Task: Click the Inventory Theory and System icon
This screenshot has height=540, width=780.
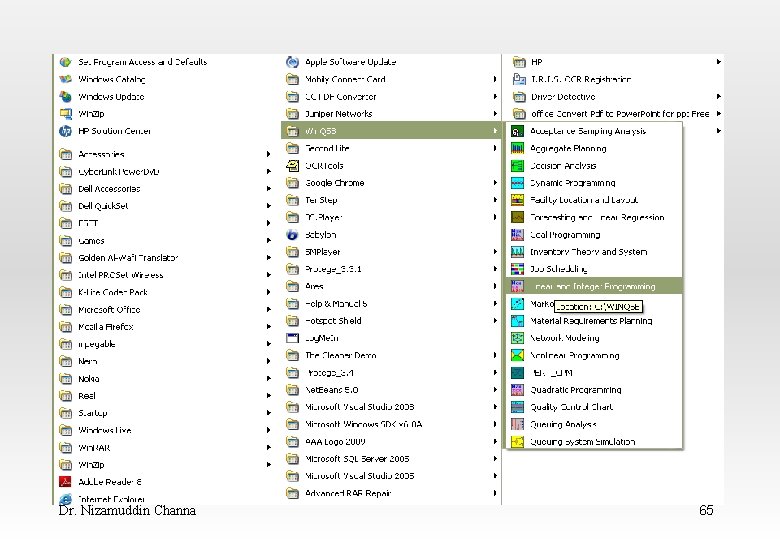Action: [x=517, y=252]
